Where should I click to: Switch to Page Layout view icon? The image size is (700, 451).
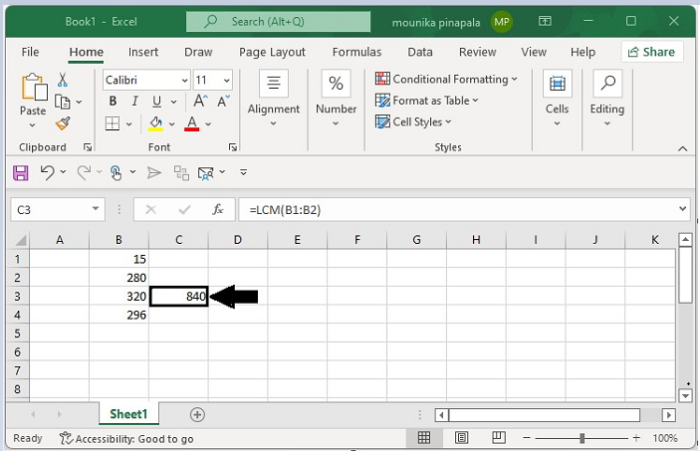click(x=461, y=438)
